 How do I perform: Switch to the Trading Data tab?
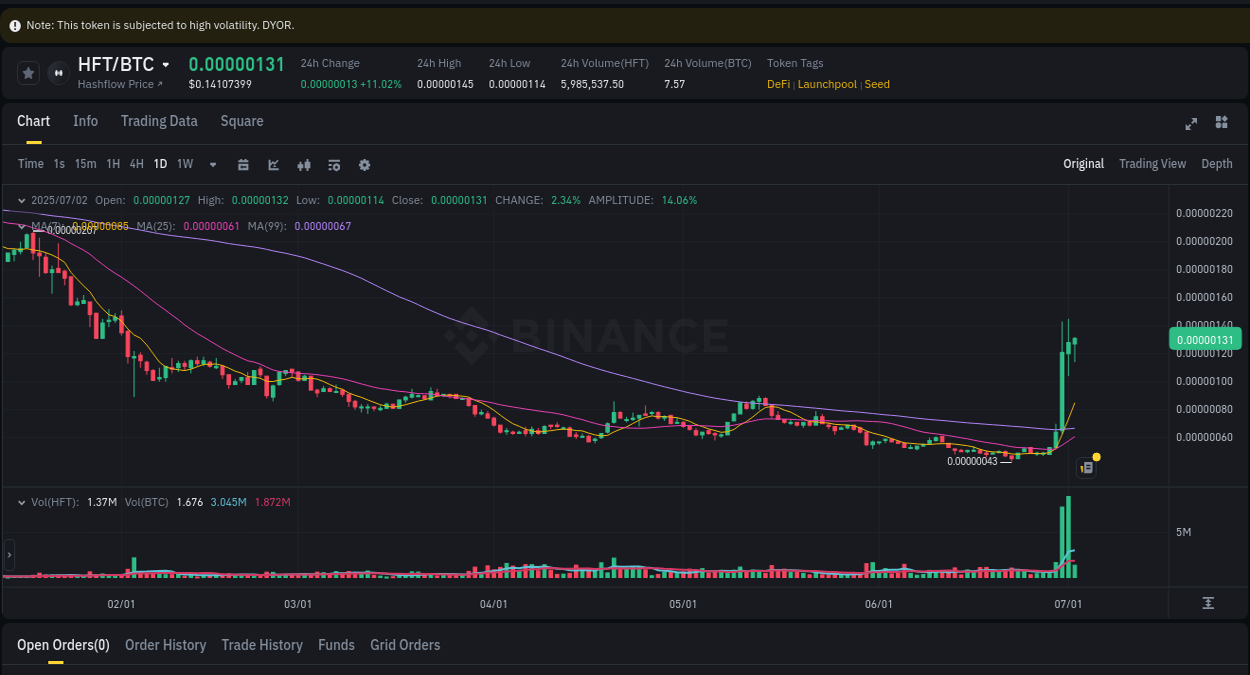[159, 121]
